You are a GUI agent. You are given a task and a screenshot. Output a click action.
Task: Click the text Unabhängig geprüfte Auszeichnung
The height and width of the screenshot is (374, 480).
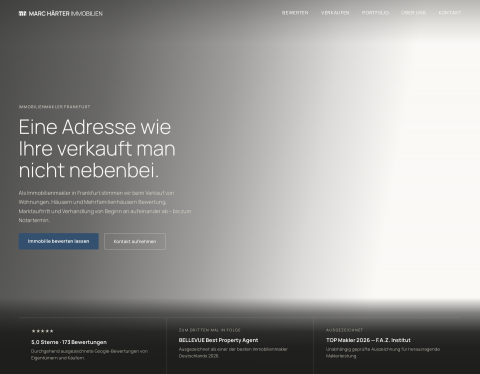point(383,353)
